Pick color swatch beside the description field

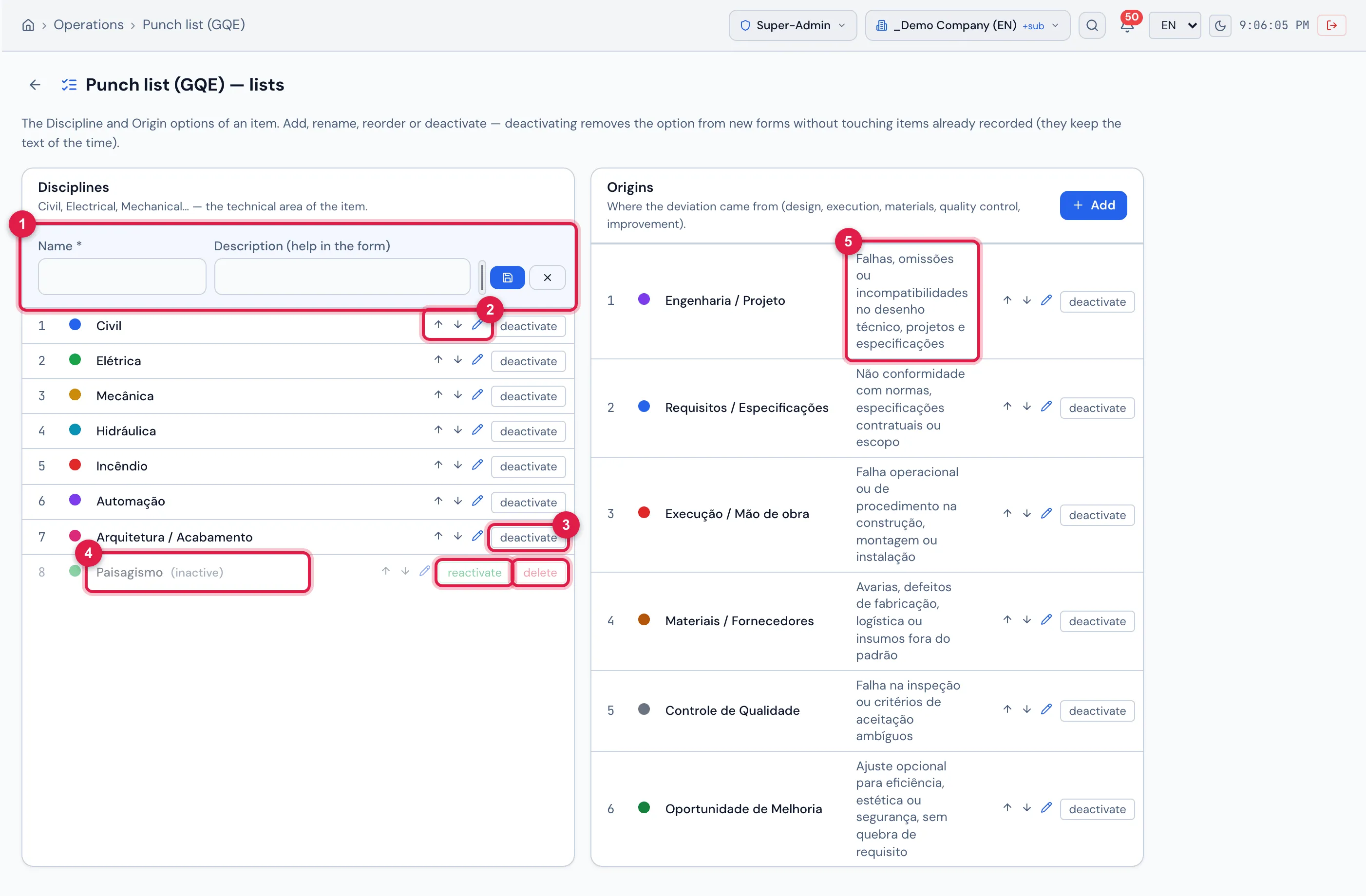(x=481, y=278)
